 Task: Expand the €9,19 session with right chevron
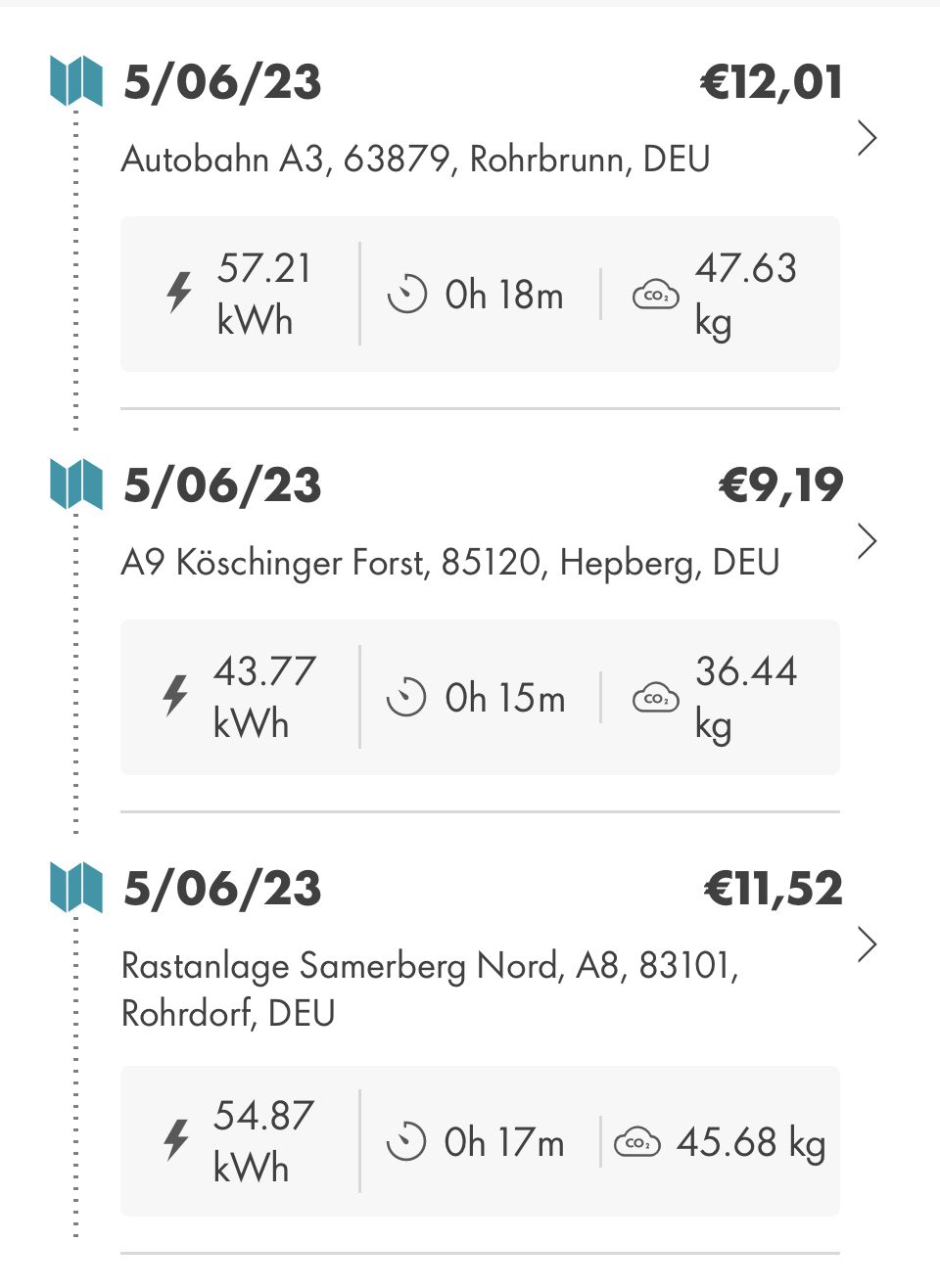point(867,541)
